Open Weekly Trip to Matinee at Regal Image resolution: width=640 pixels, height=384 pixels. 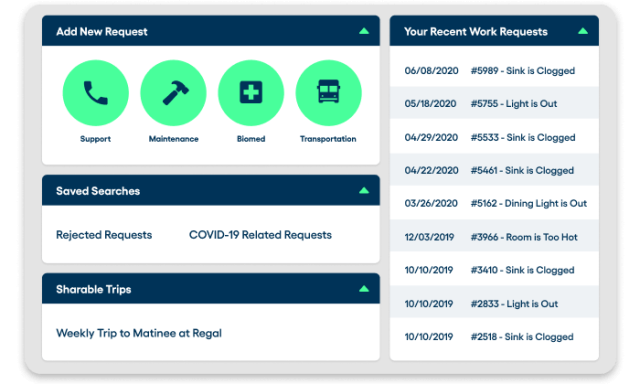coord(139,333)
